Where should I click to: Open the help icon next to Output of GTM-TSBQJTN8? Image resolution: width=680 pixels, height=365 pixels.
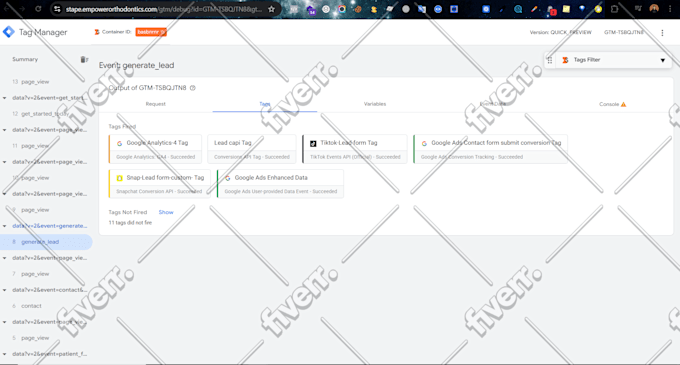(193, 88)
